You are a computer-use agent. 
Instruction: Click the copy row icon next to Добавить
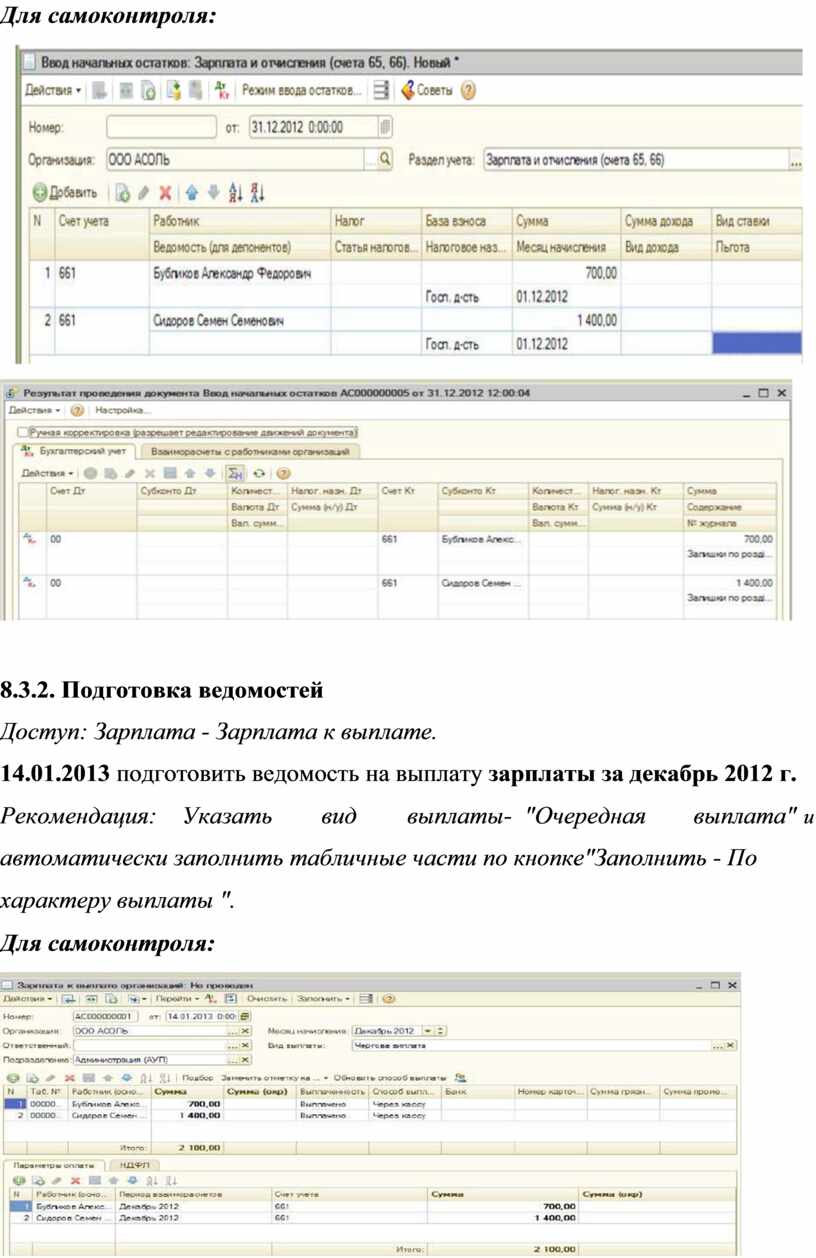(x=123, y=192)
